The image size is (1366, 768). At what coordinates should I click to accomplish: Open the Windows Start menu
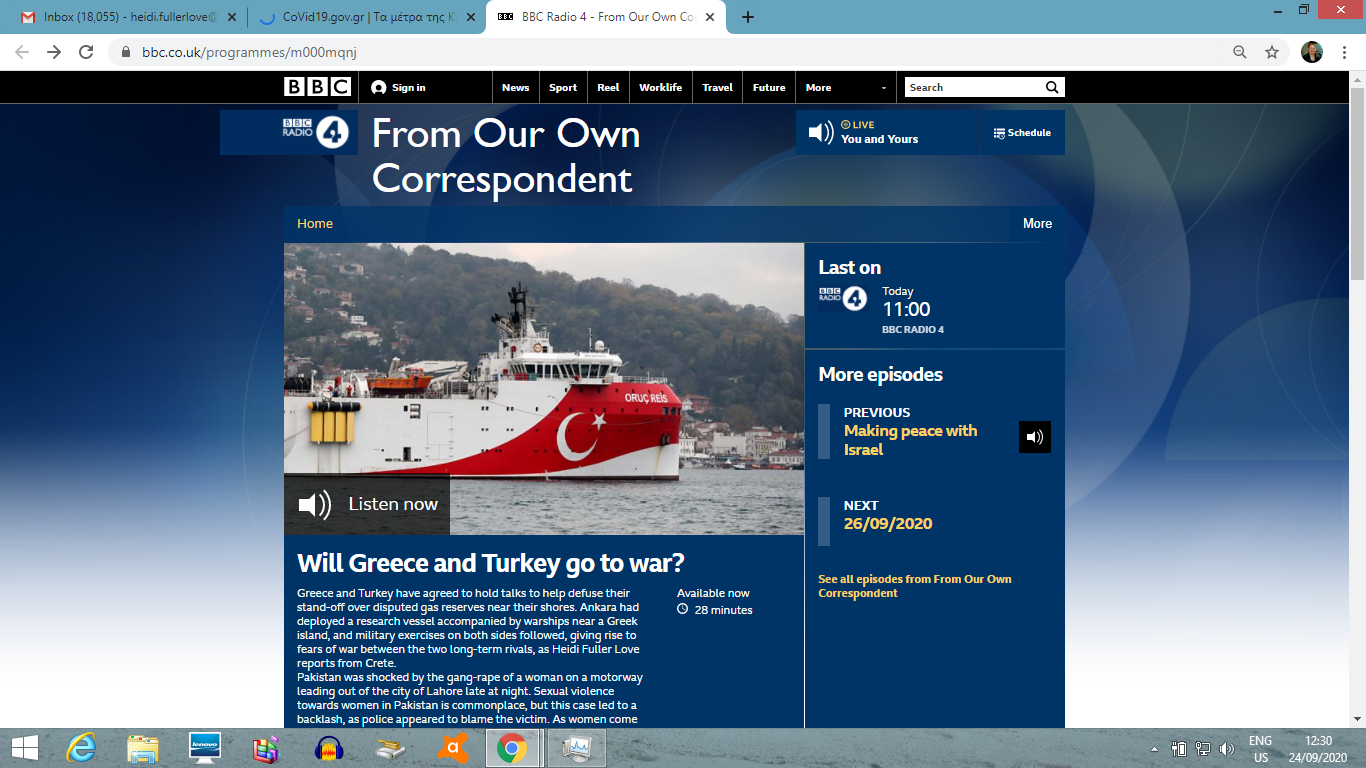(x=25, y=748)
